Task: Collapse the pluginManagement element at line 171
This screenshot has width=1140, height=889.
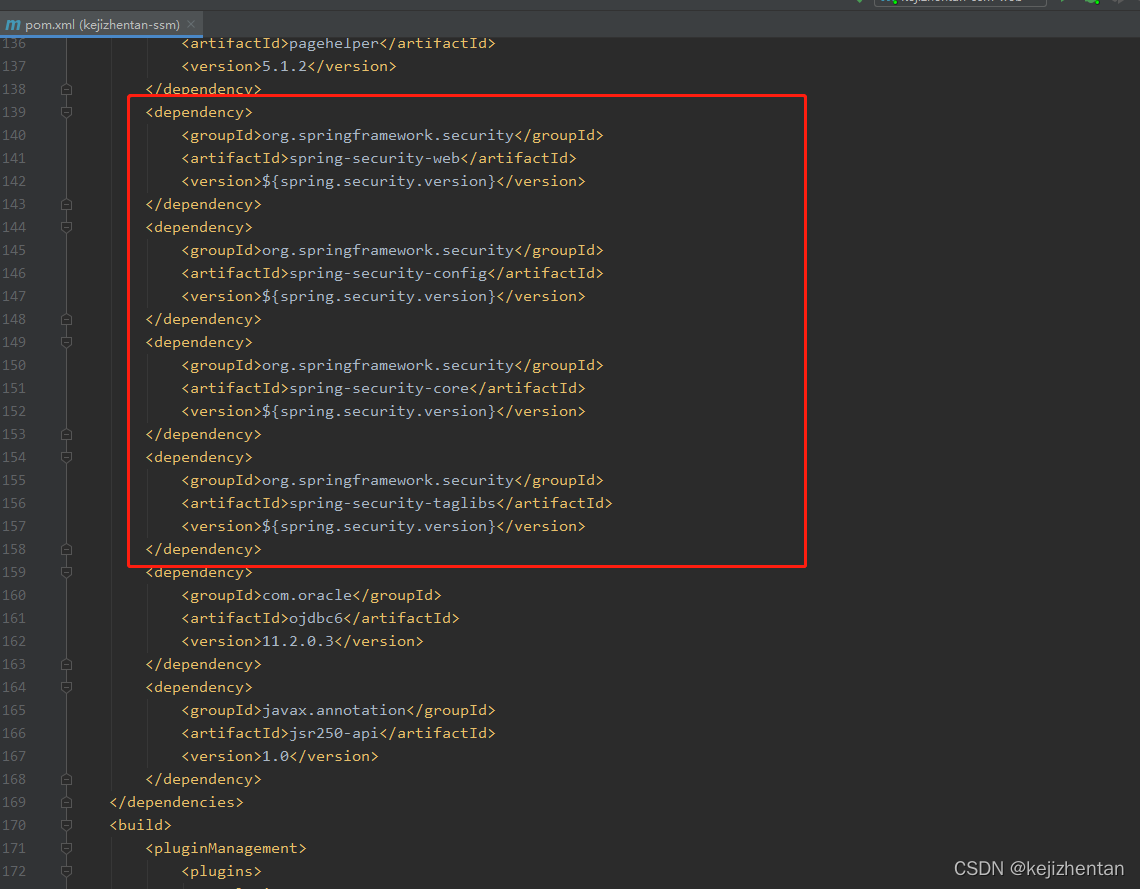Action: (66, 848)
